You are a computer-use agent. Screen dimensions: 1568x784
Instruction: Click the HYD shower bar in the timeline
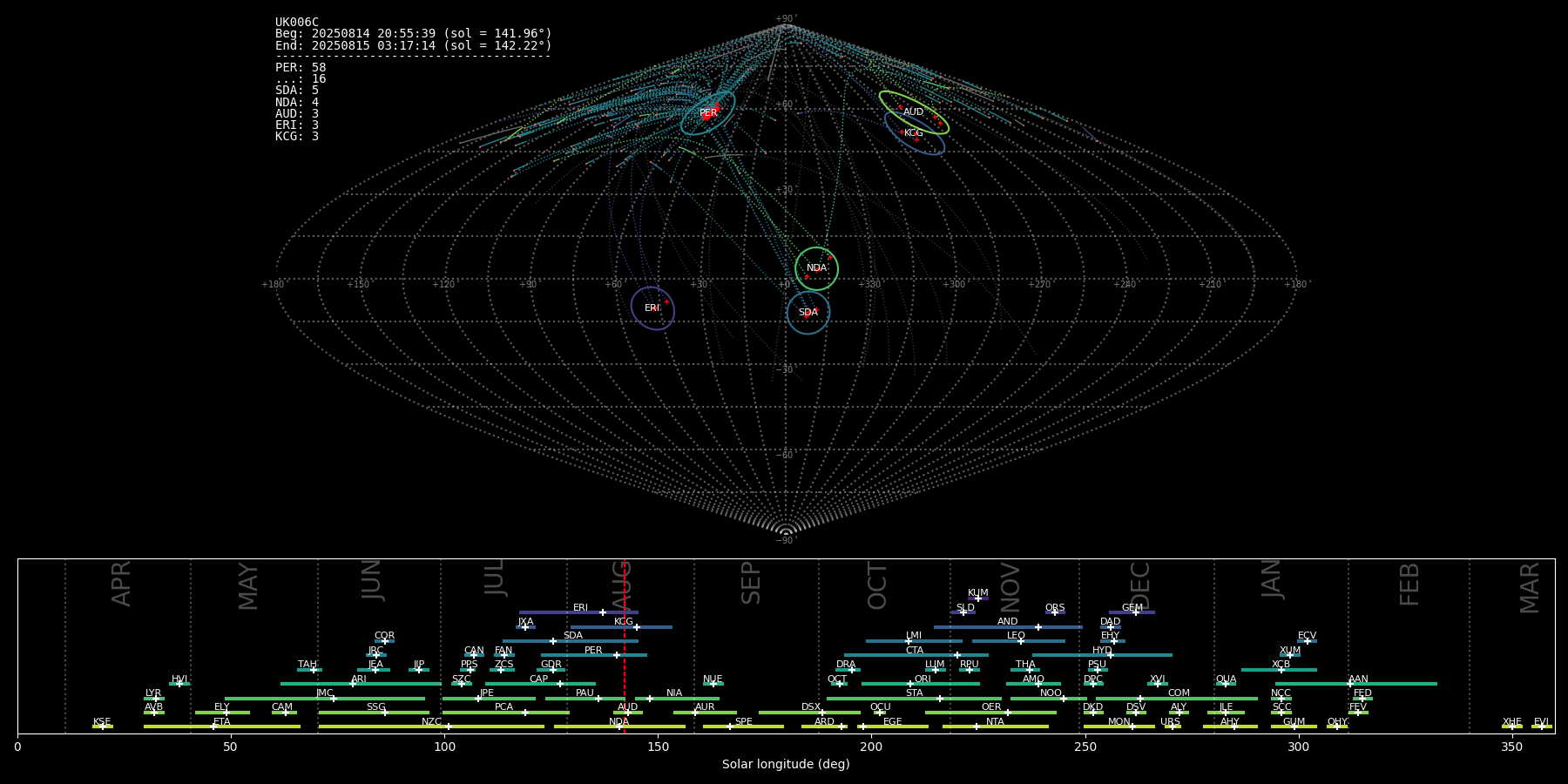click(1102, 655)
